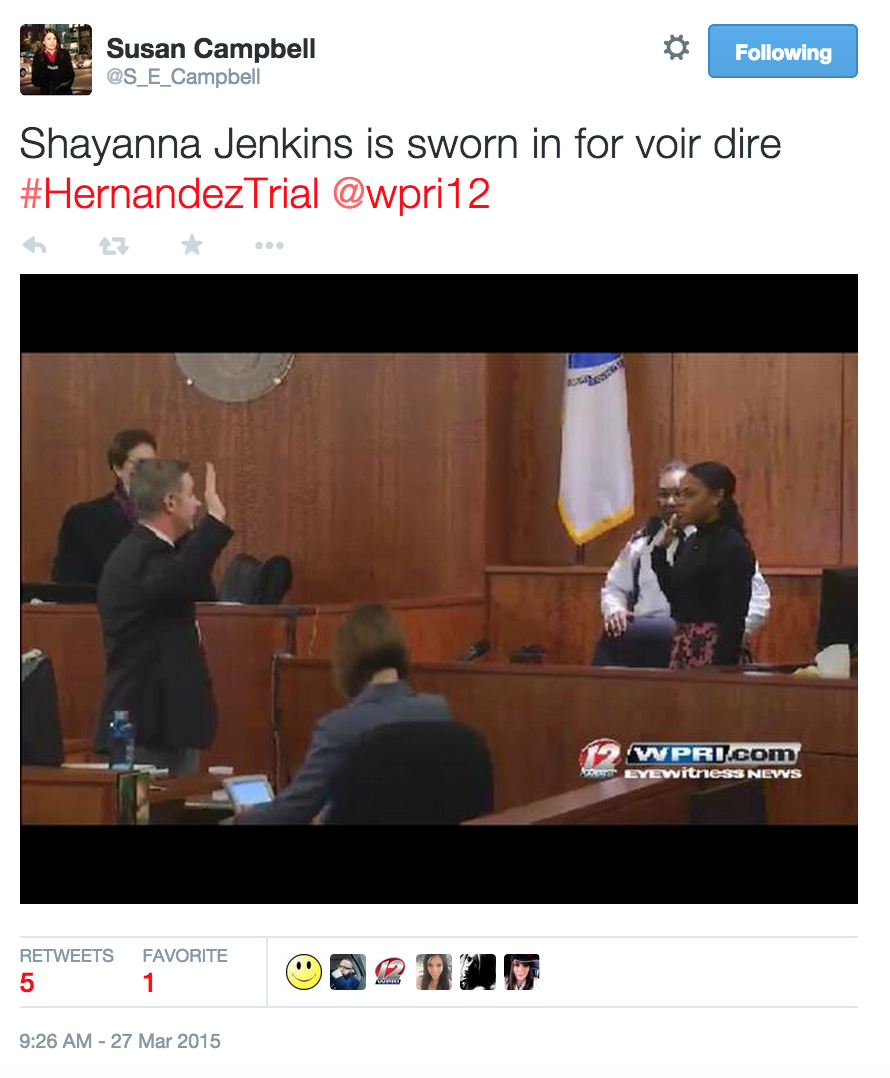Click the @S_E_Campbell handle
The height and width of the screenshot is (1078, 890).
[x=183, y=77]
